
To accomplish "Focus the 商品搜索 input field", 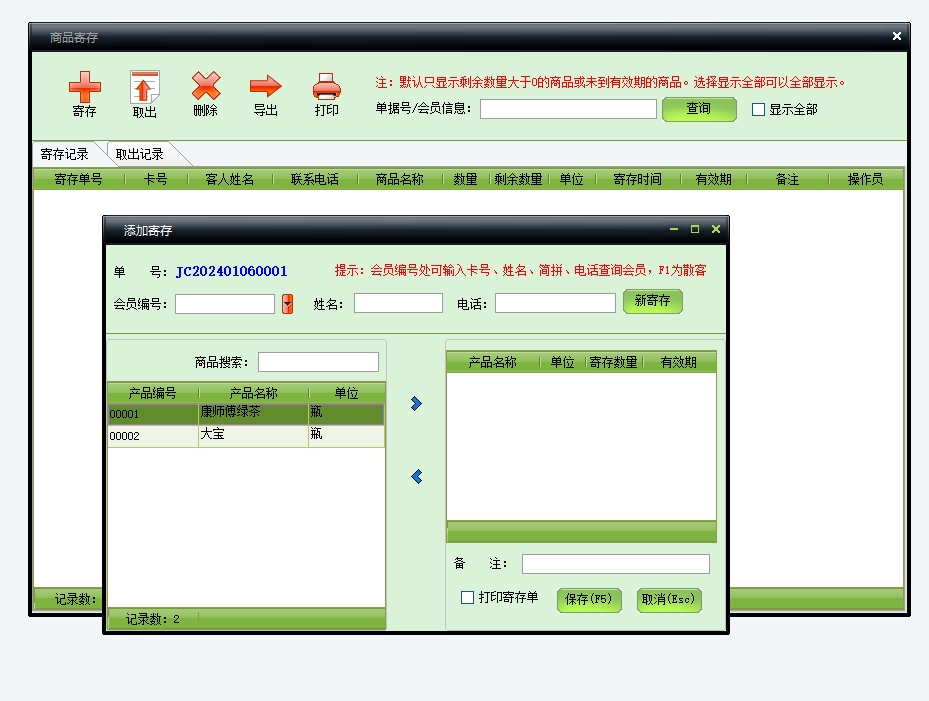I will [x=318, y=362].
